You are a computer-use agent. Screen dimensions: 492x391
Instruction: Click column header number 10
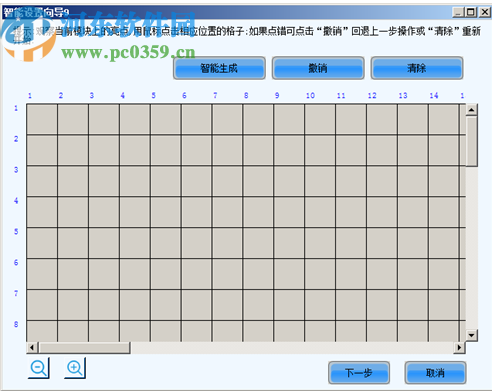tap(310, 96)
